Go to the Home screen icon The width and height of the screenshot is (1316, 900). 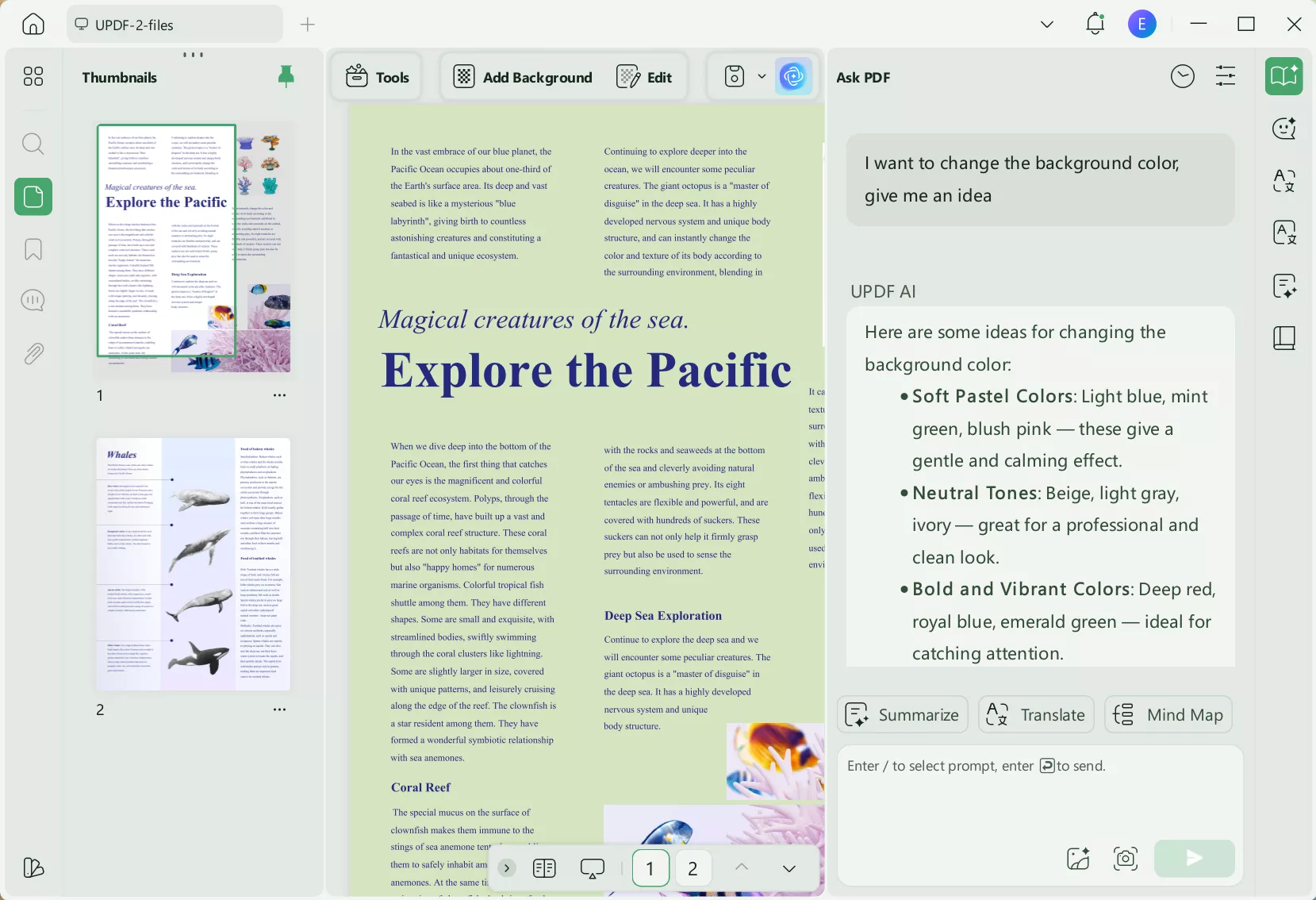pyautogui.click(x=33, y=25)
